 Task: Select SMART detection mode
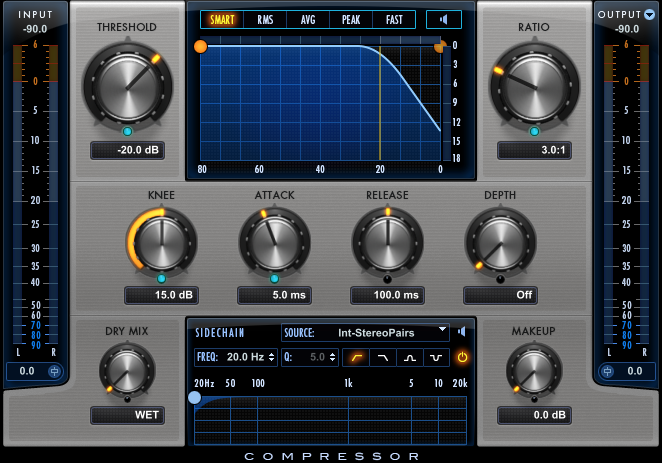click(222, 19)
